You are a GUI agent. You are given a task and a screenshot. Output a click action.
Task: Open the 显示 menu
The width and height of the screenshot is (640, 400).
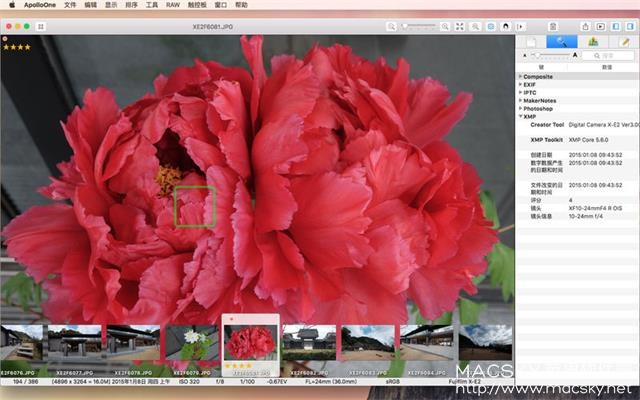pos(111,5)
